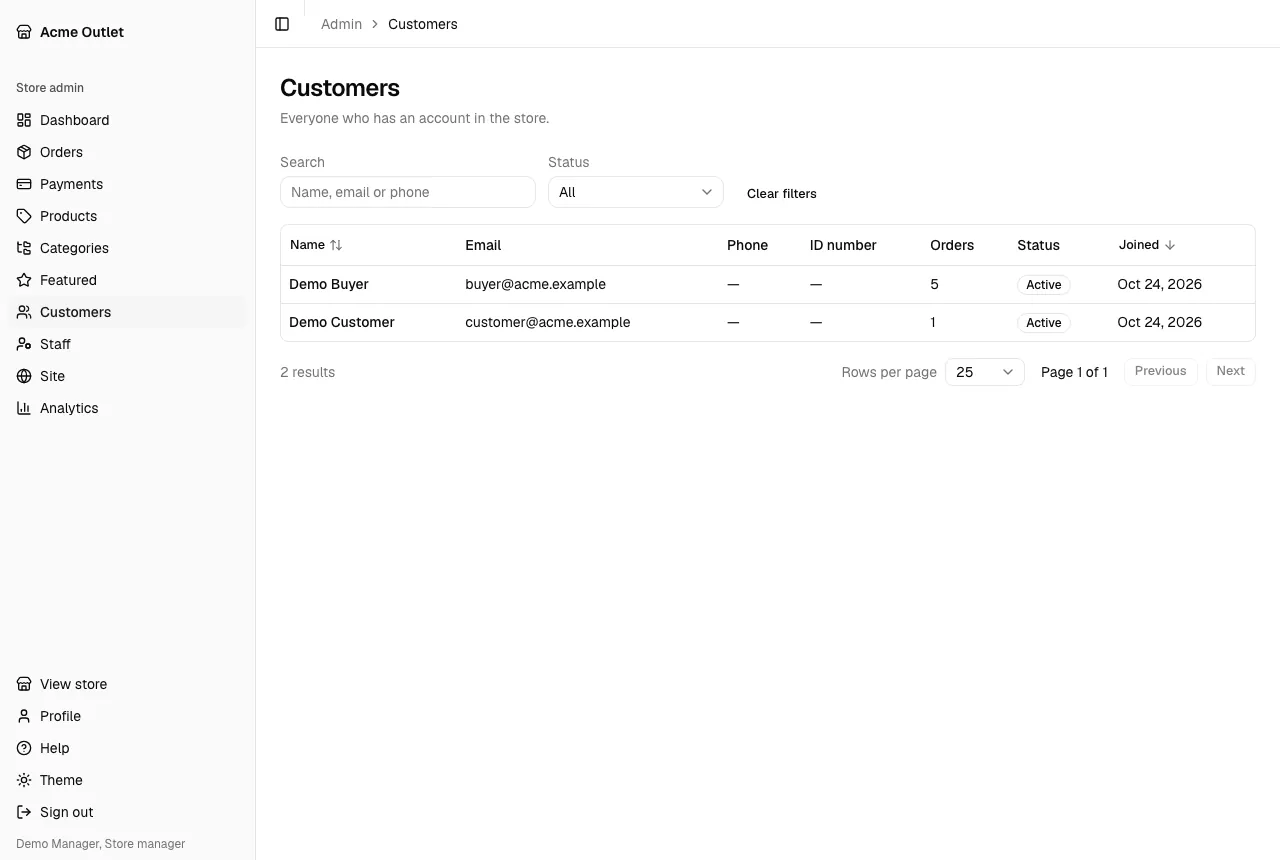Viewport: 1280px width, 860px height.
Task: Open the Dashboard grid icon
Action: tap(24, 120)
